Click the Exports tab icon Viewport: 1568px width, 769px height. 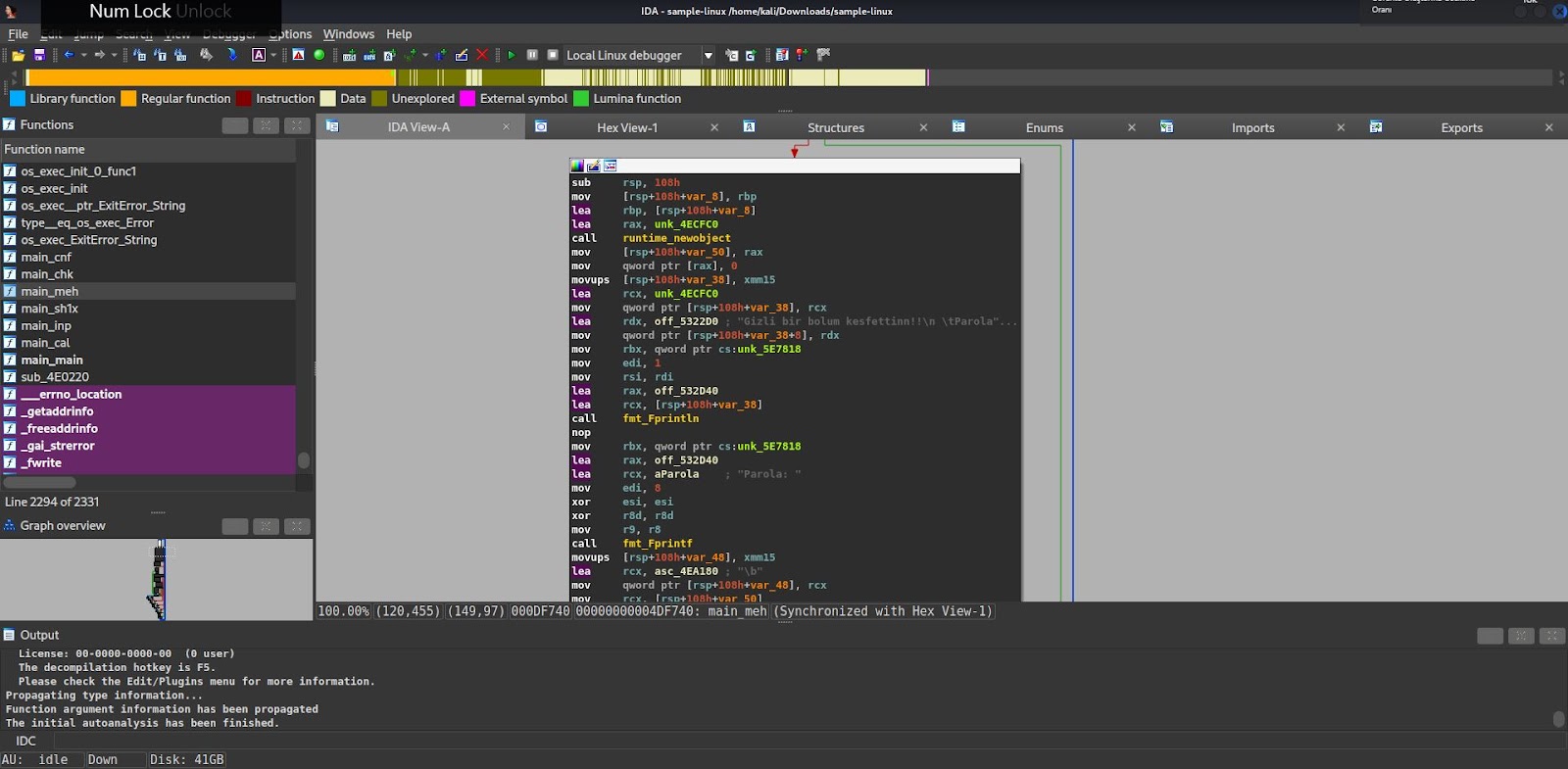[x=1376, y=126]
